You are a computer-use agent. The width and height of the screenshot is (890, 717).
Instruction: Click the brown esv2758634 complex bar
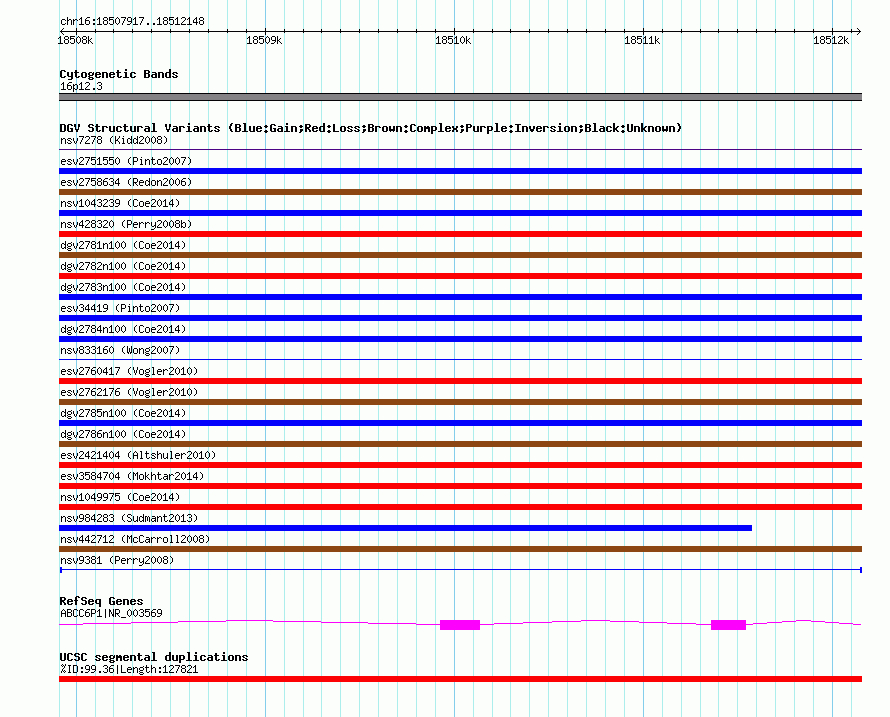[x=460, y=192]
